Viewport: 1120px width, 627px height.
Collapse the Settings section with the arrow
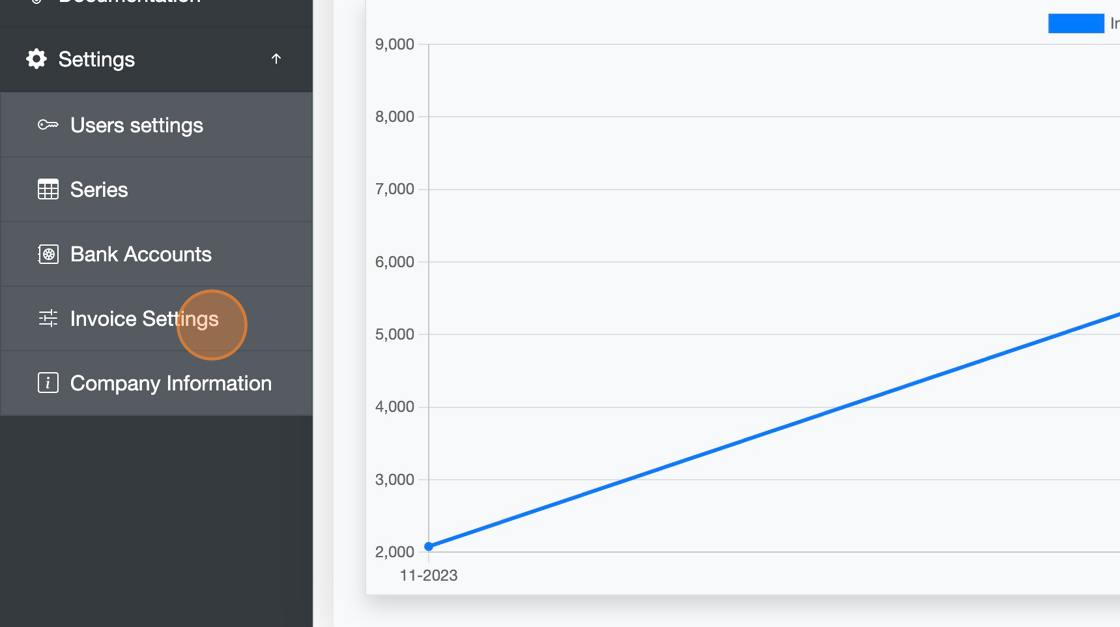(276, 59)
